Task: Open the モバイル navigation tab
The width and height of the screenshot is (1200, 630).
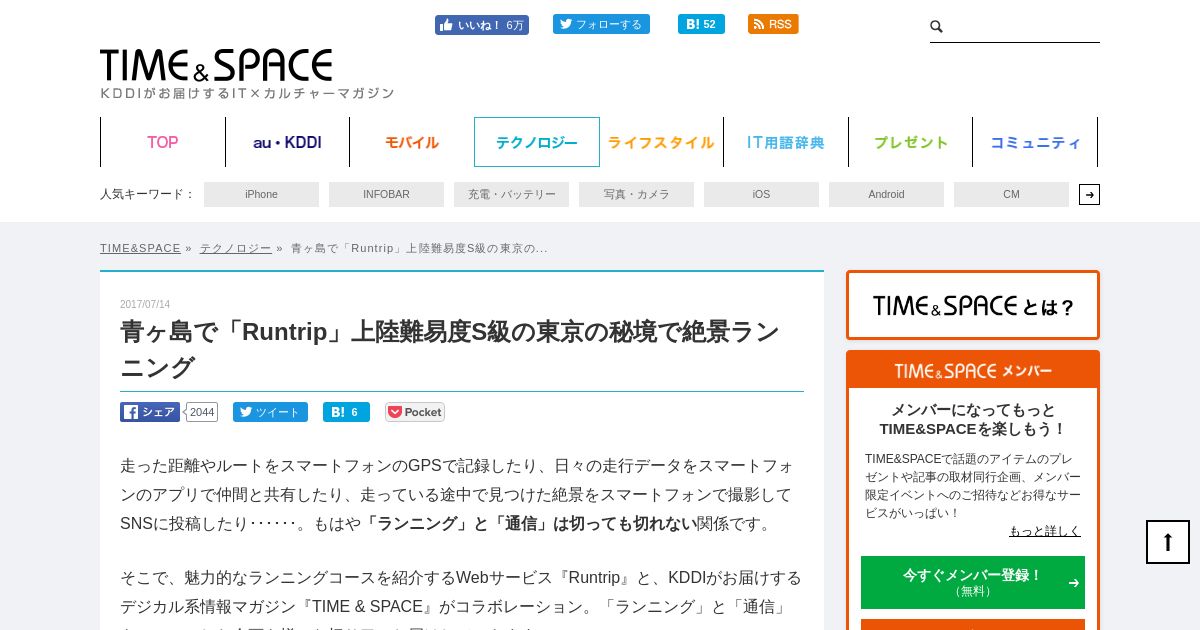Action: (x=412, y=142)
